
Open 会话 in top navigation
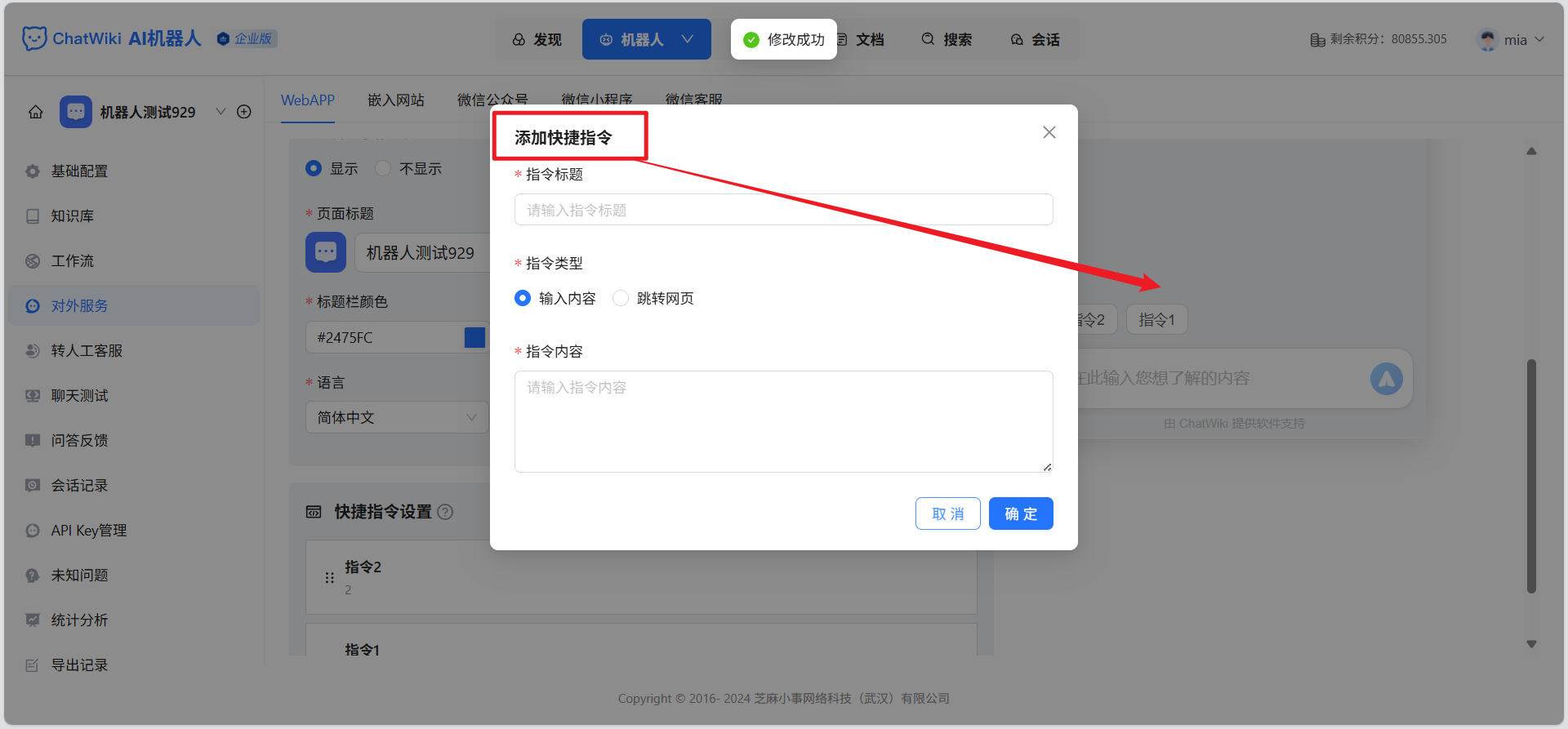1036,39
